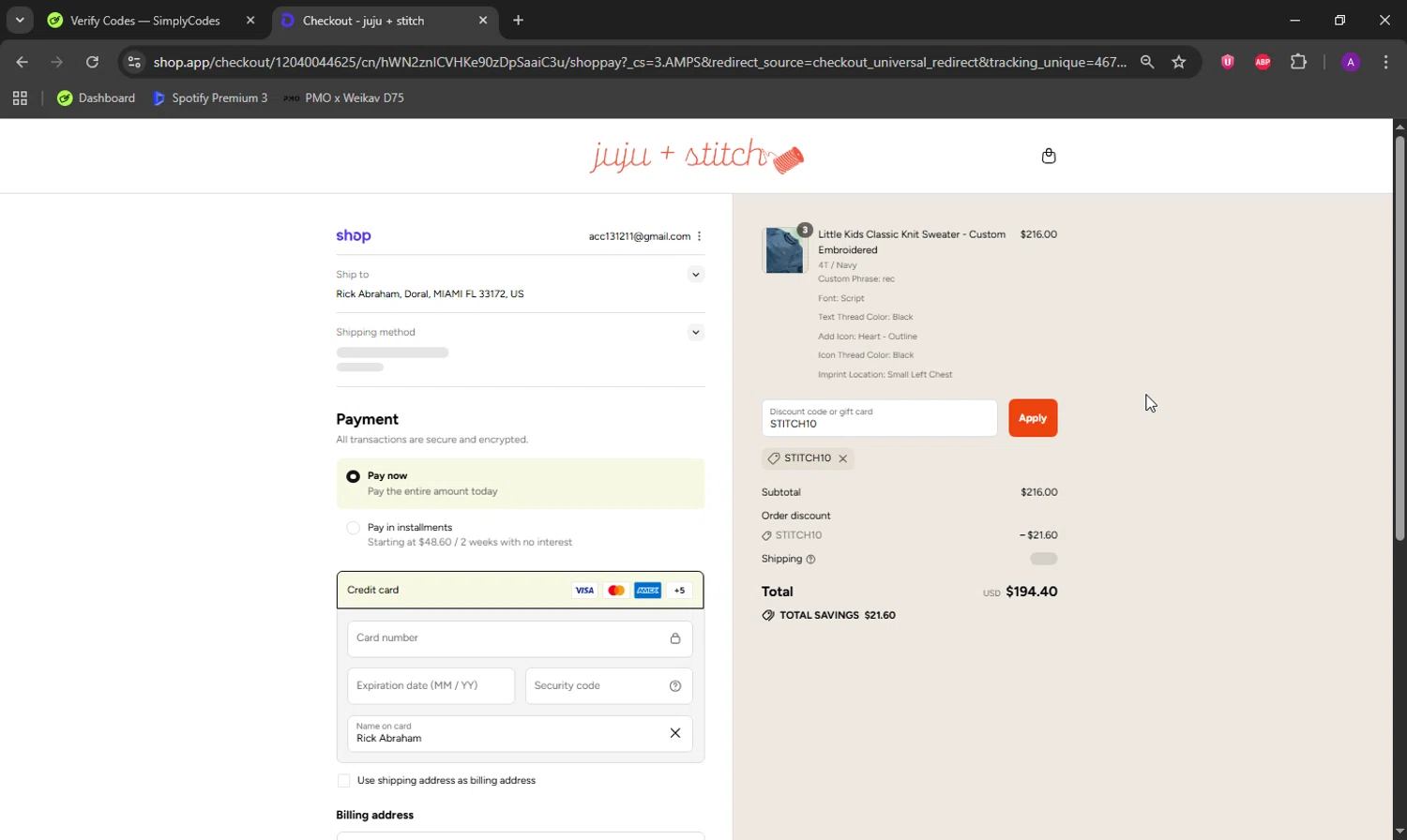Open Chrome three-dot menu

click(x=1386, y=62)
